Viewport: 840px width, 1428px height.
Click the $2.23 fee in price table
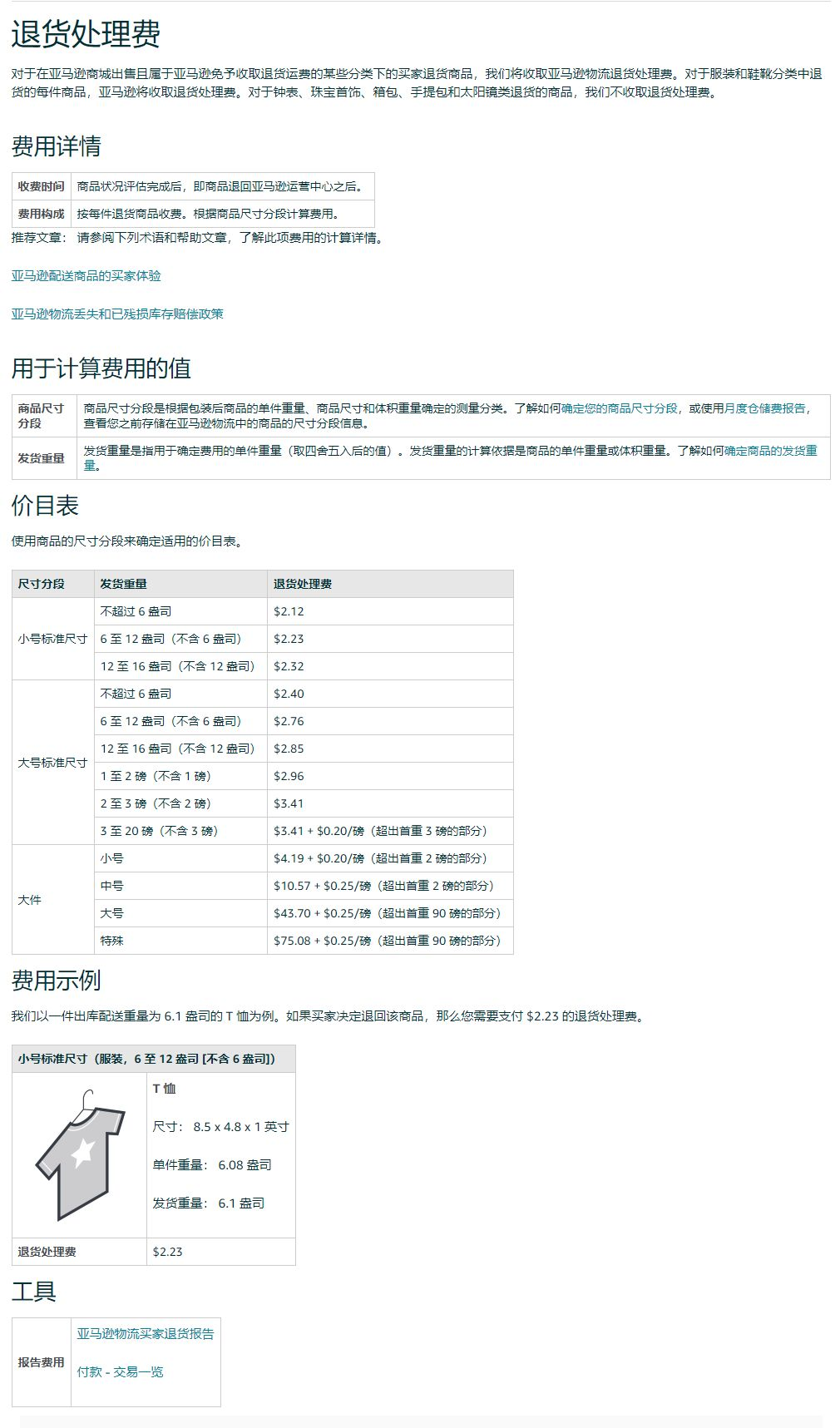tap(390, 639)
